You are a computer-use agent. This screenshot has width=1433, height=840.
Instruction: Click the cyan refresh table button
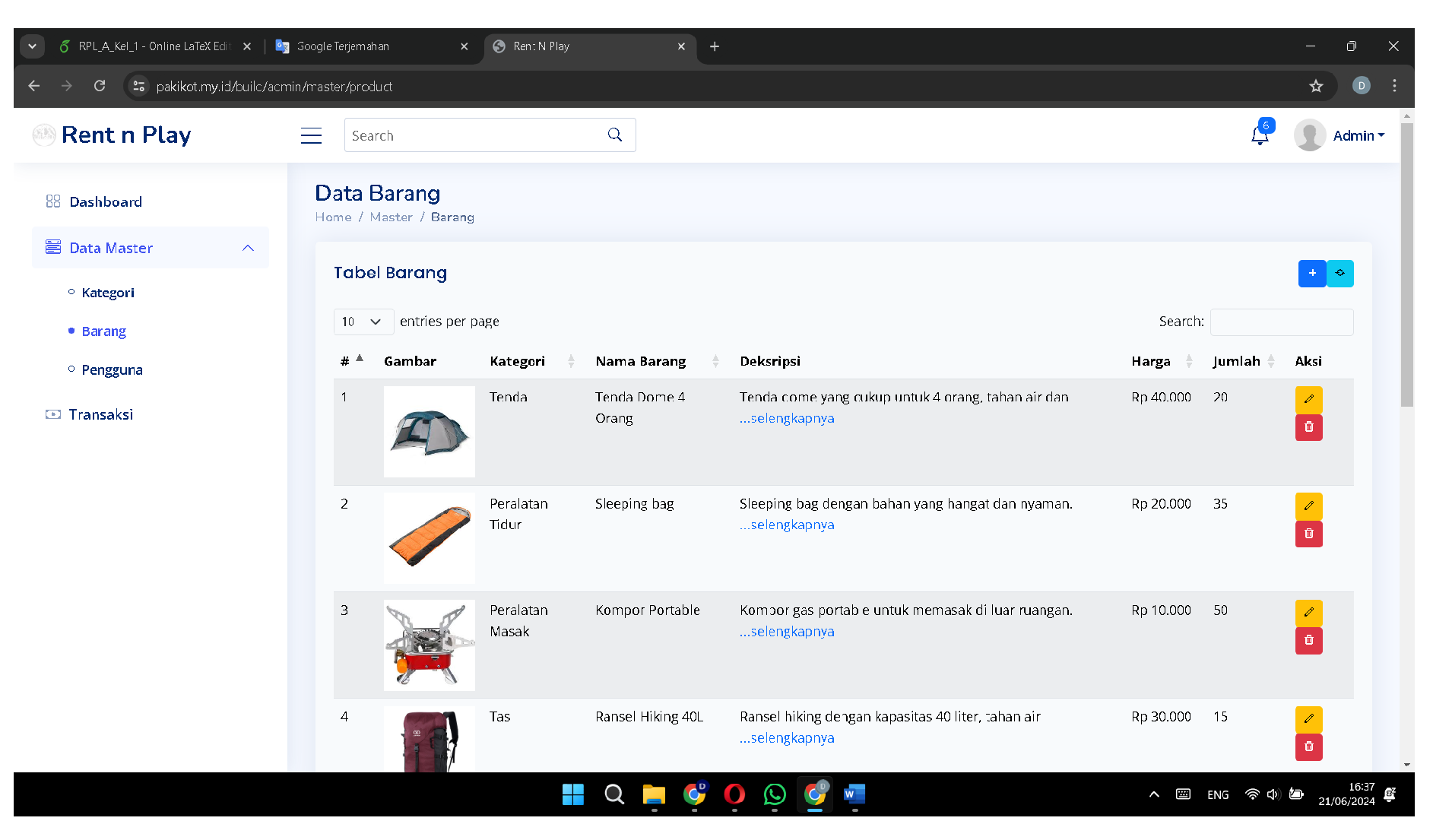pyautogui.click(x=1340, y=274)
